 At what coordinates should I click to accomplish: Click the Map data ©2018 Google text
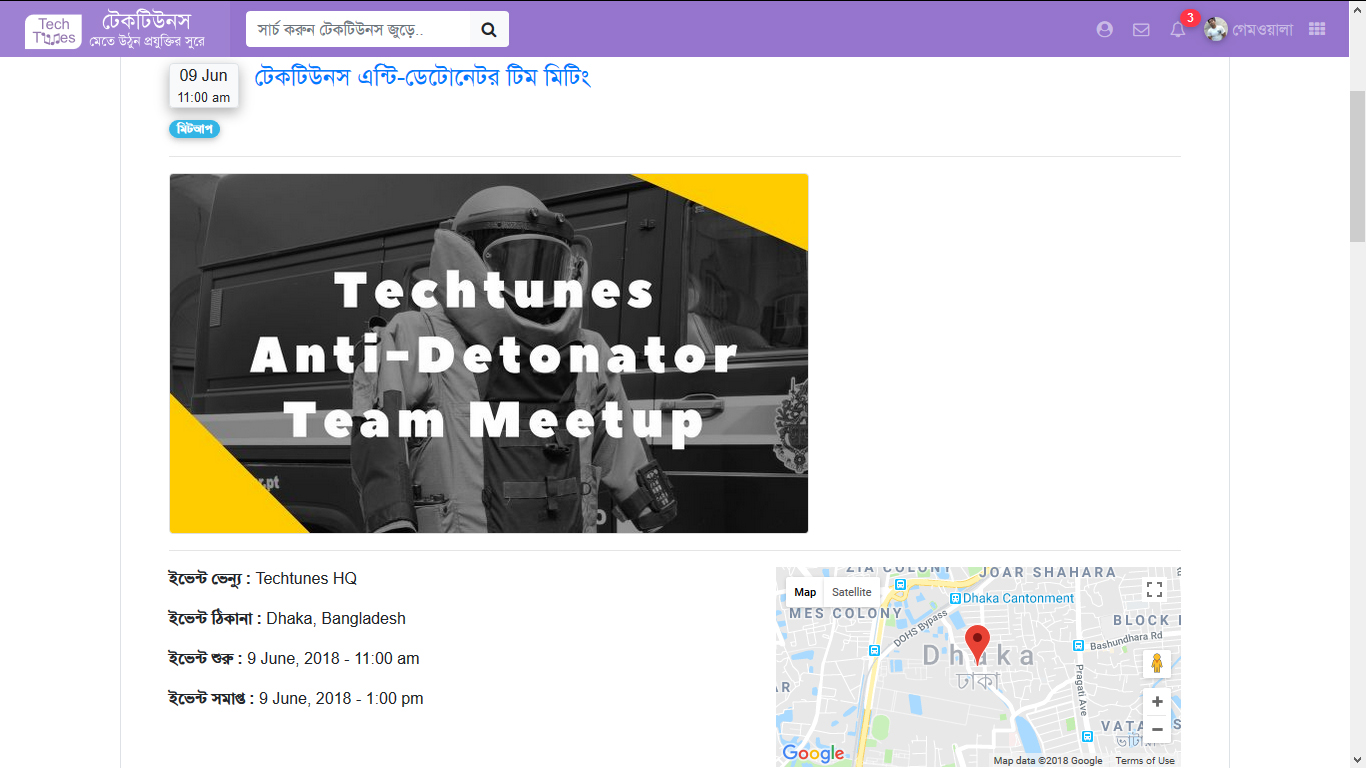[1048, 761]
